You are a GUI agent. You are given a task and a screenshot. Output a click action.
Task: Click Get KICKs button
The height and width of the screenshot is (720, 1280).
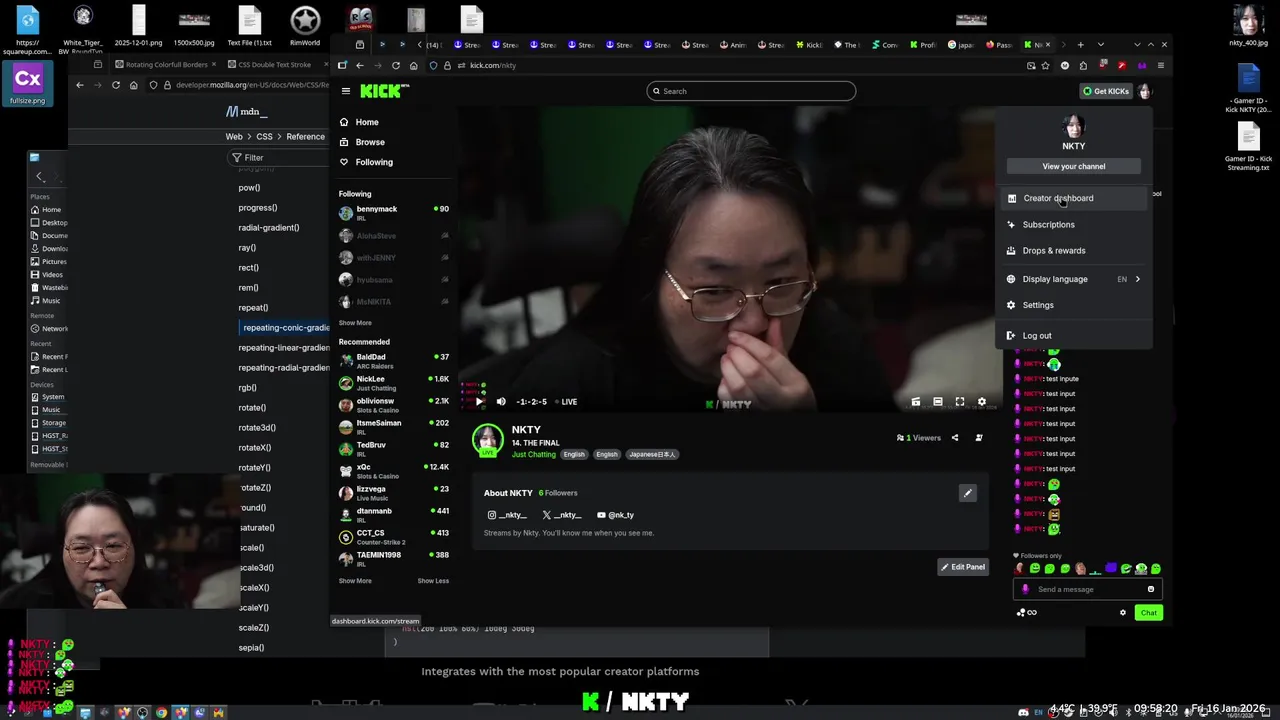[x=1105, y=91]
